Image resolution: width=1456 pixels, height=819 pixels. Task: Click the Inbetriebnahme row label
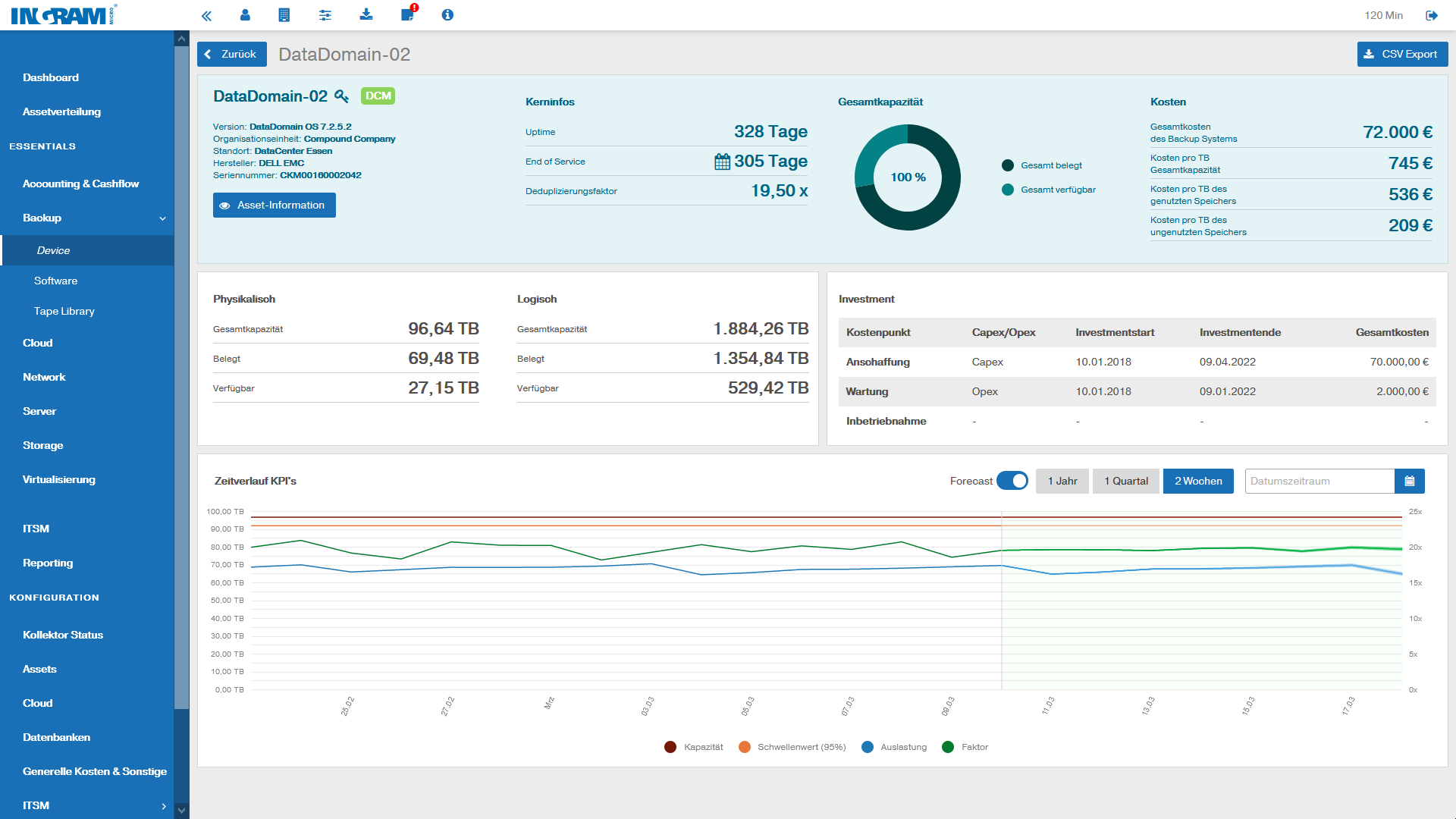(886, 421)
